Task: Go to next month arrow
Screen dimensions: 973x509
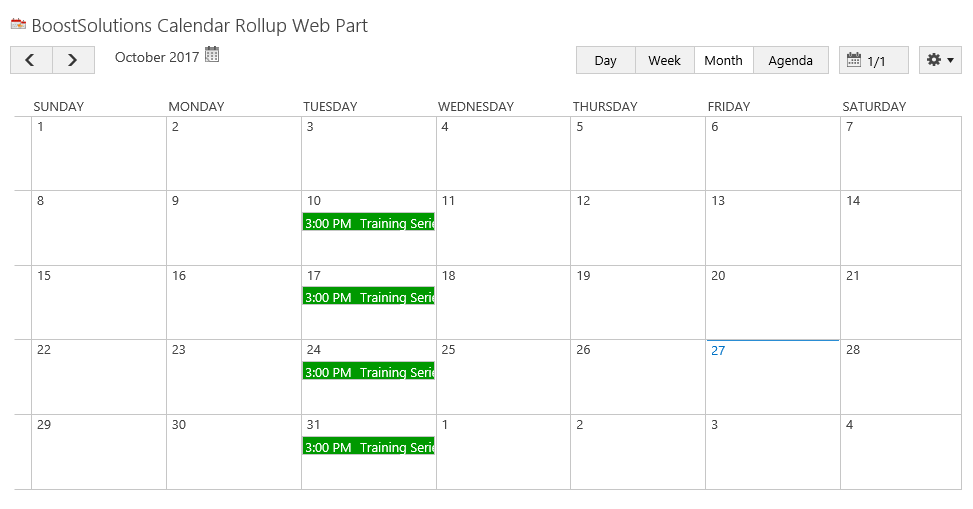Action: [x=73, y=60]
